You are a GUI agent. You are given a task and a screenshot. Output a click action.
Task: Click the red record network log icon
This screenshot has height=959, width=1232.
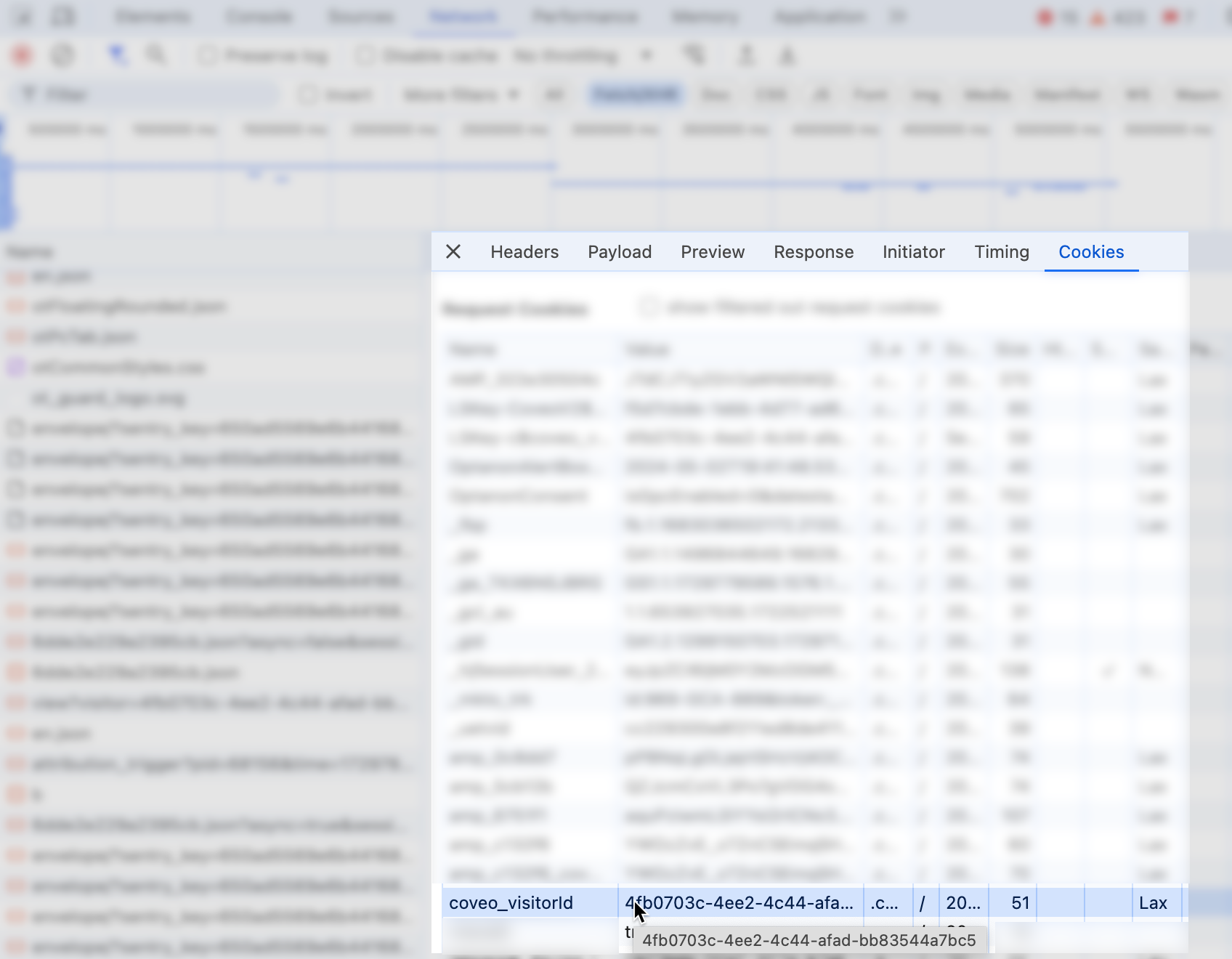(22, 55)
